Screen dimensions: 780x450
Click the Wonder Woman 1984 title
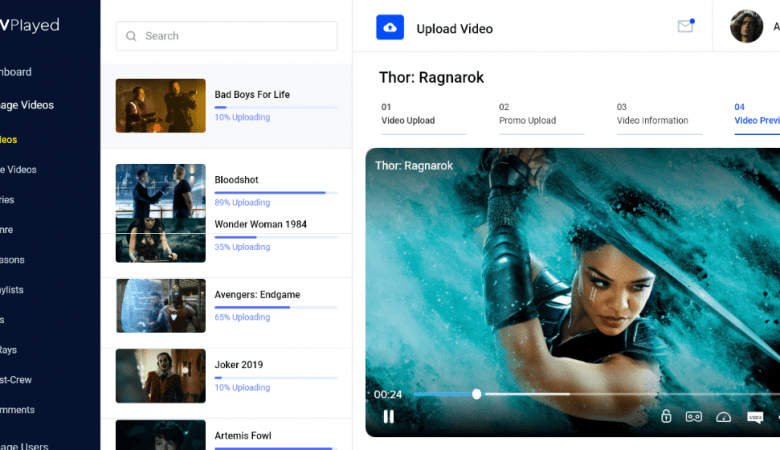pyautogui.click(x=261, y=224)
